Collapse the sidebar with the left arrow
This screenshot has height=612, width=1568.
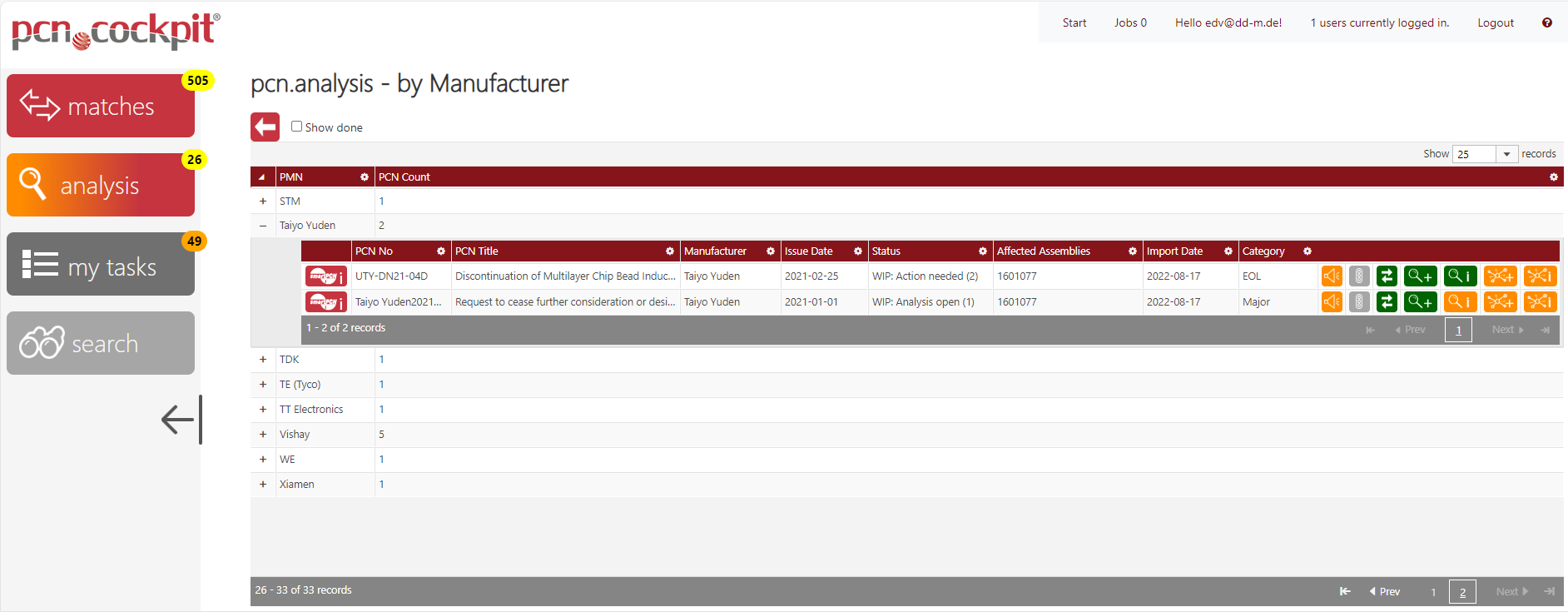pyautogui.click(x=181, y=420)
